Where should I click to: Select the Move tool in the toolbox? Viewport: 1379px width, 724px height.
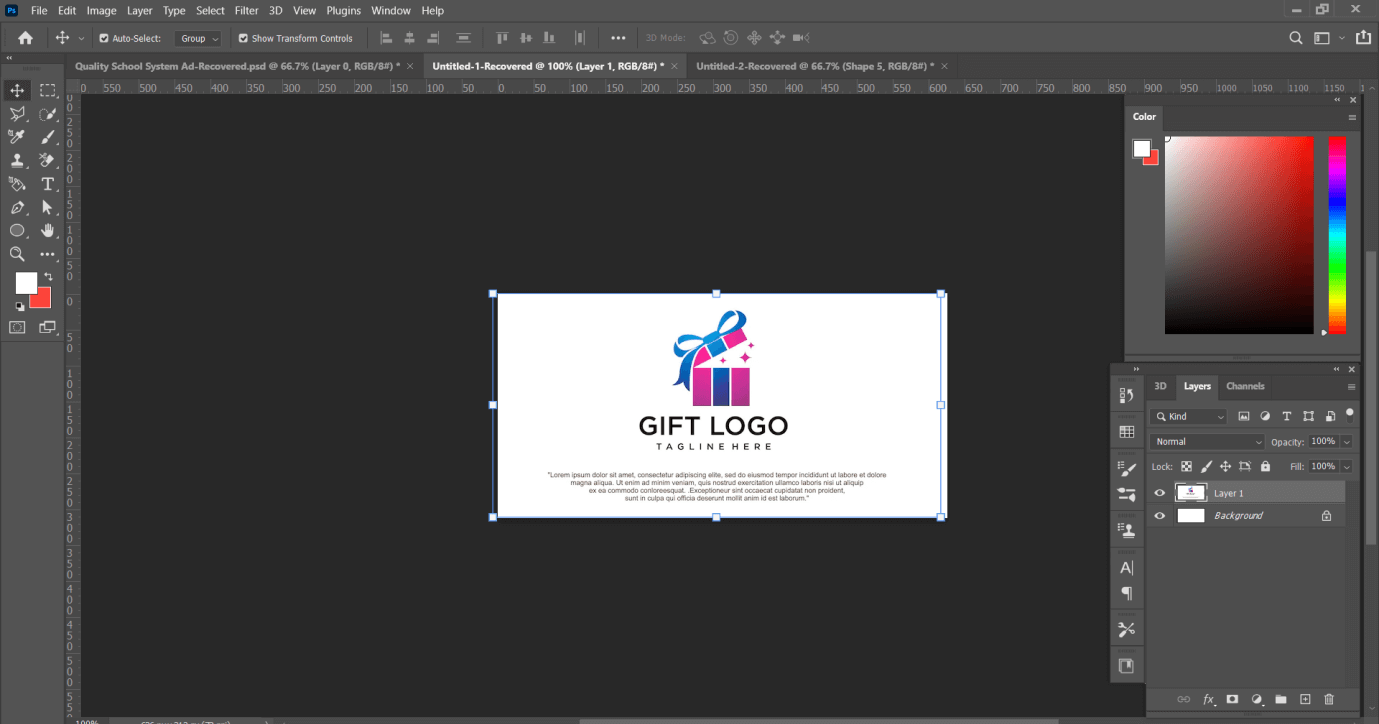pos(17,90)
